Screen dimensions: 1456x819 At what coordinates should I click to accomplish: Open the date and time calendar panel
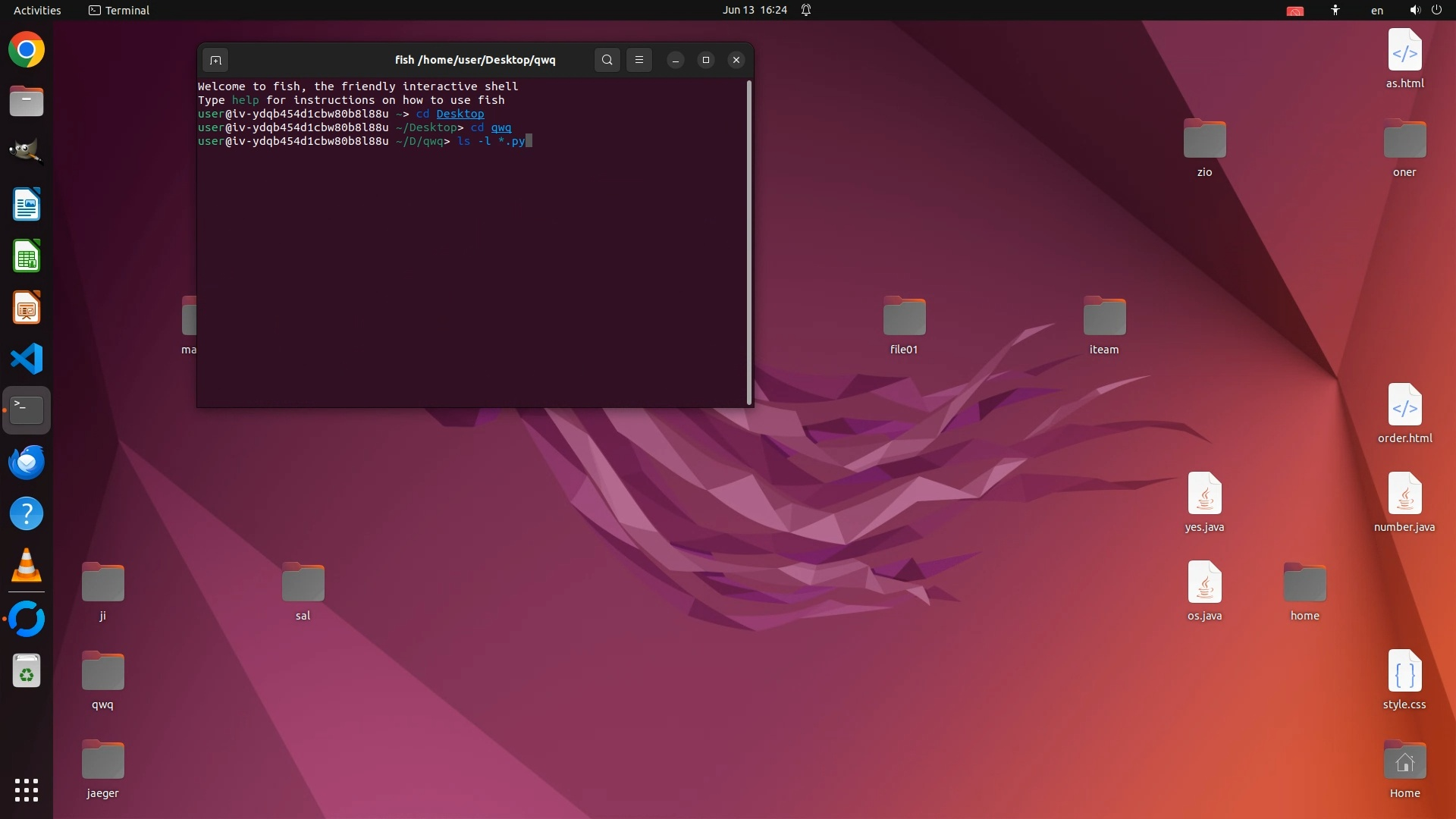click(754, 10)
